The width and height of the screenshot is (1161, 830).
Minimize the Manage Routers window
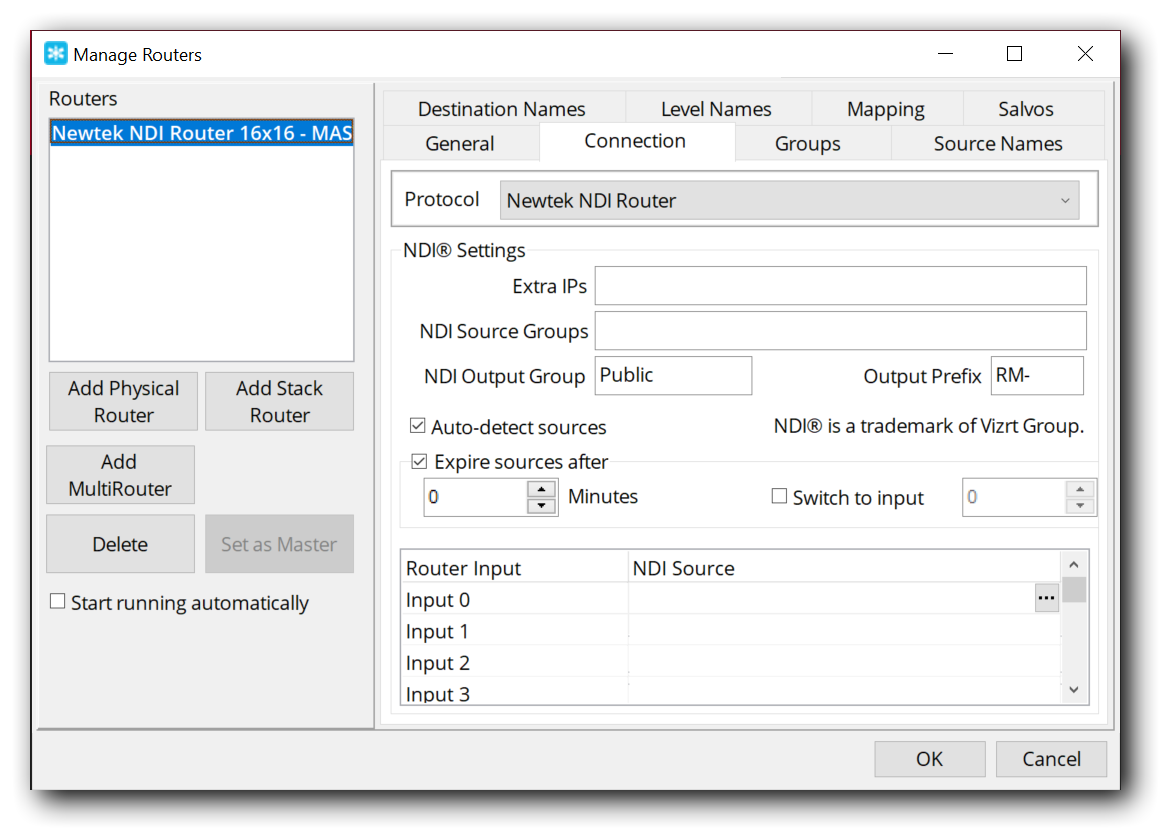(x=946, y=54)
